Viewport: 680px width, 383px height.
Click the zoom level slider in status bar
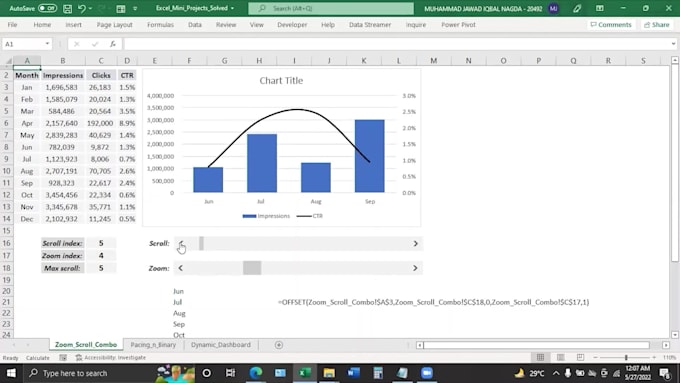[626, 357]
